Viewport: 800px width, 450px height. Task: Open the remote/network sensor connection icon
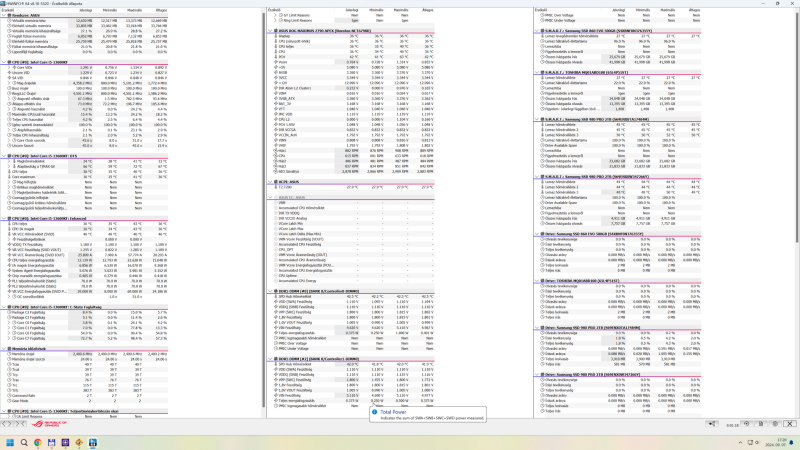(712, 423)
